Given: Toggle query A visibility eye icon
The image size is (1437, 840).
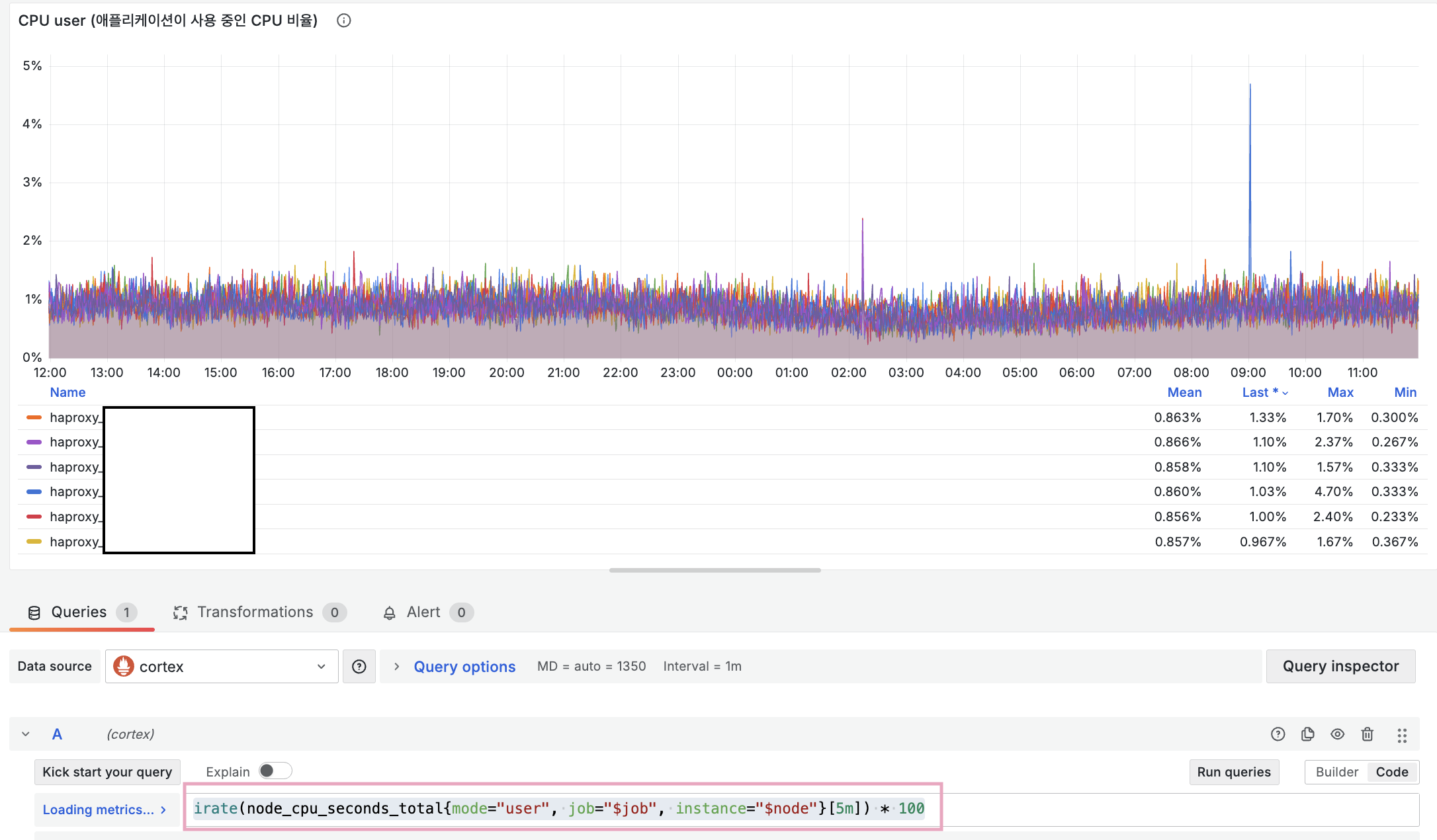Looking at the screenshot, I should click(x=1337, y=734).
